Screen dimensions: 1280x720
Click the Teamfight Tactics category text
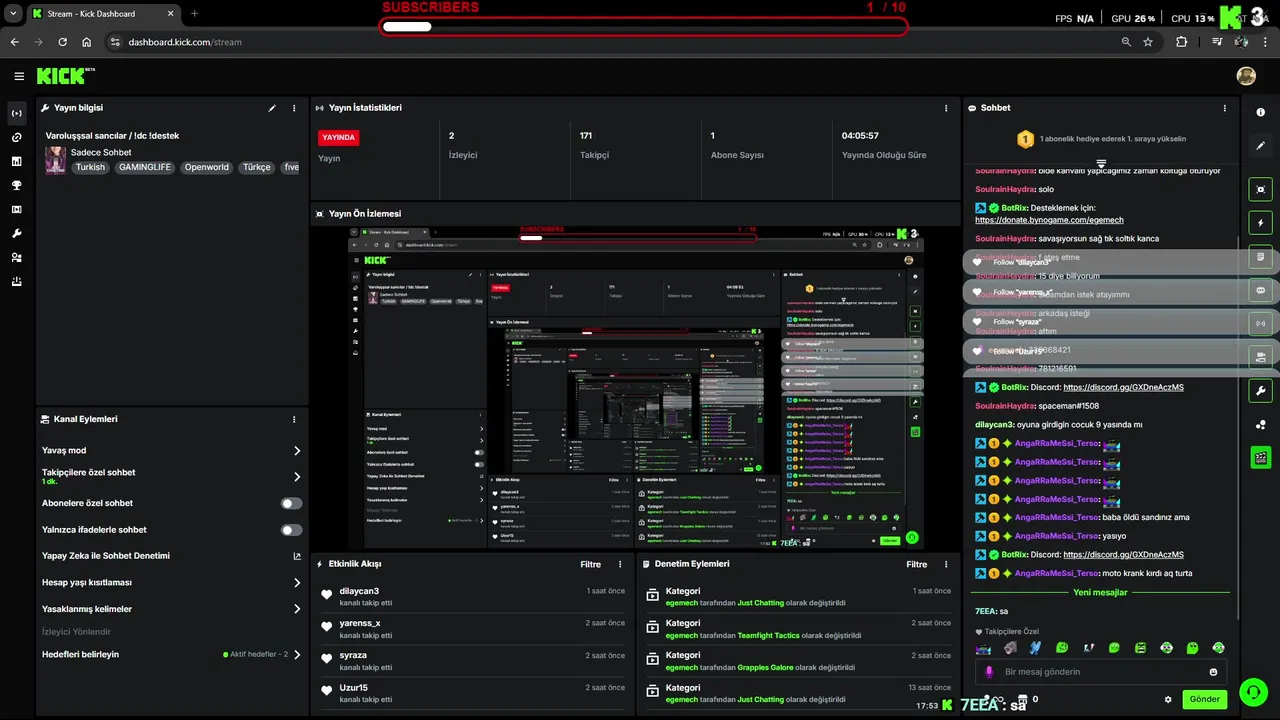[x=768, y=636]
